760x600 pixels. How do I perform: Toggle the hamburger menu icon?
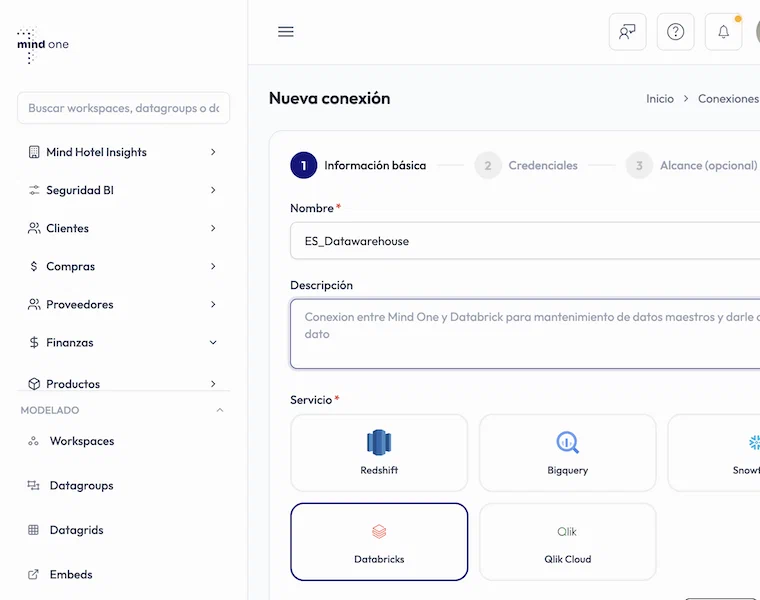[x=285, y=32]
